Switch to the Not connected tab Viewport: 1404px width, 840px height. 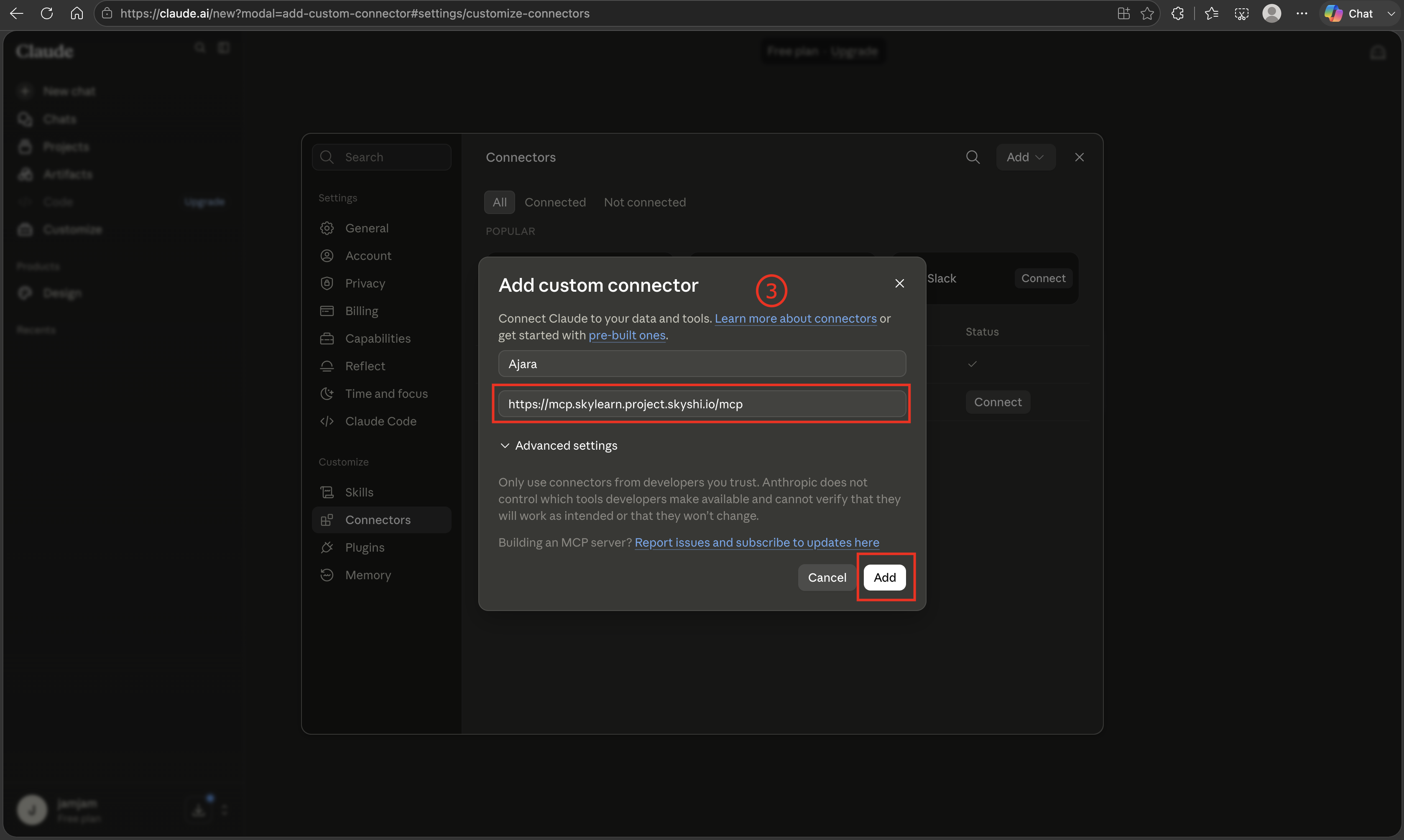click(x=645, y=202)
